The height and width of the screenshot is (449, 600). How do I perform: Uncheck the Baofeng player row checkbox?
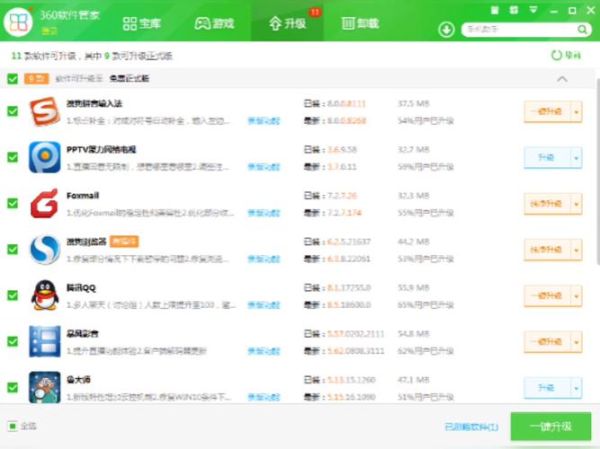pos(13,341)
